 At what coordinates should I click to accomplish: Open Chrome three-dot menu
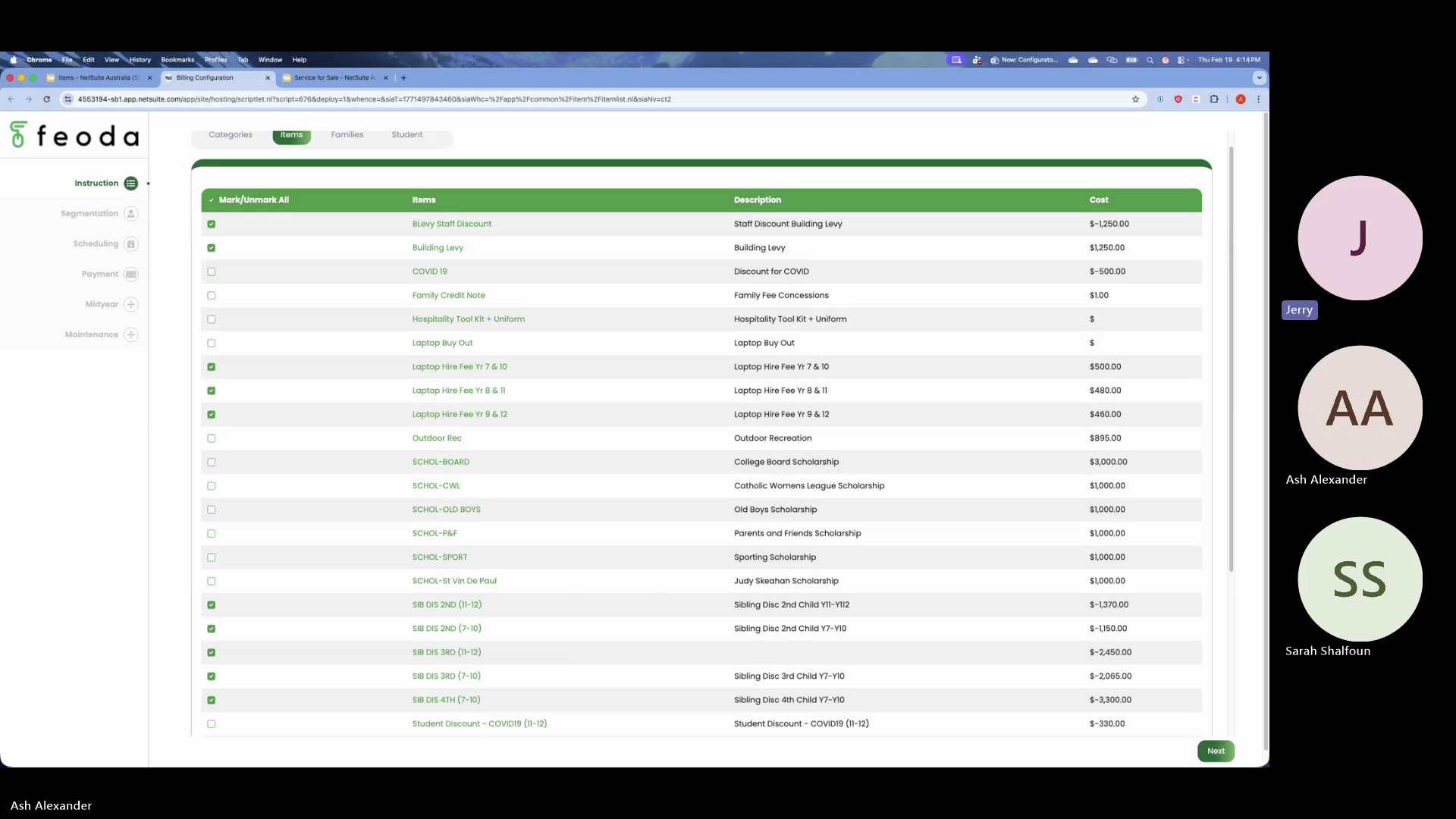tap(1259, 99)
